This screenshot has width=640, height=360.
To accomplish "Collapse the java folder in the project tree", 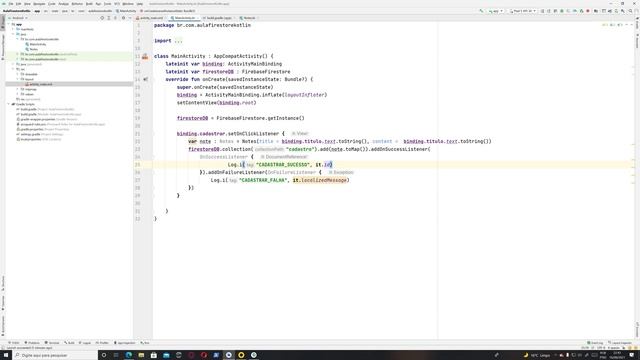I will [x=13, y=34].
